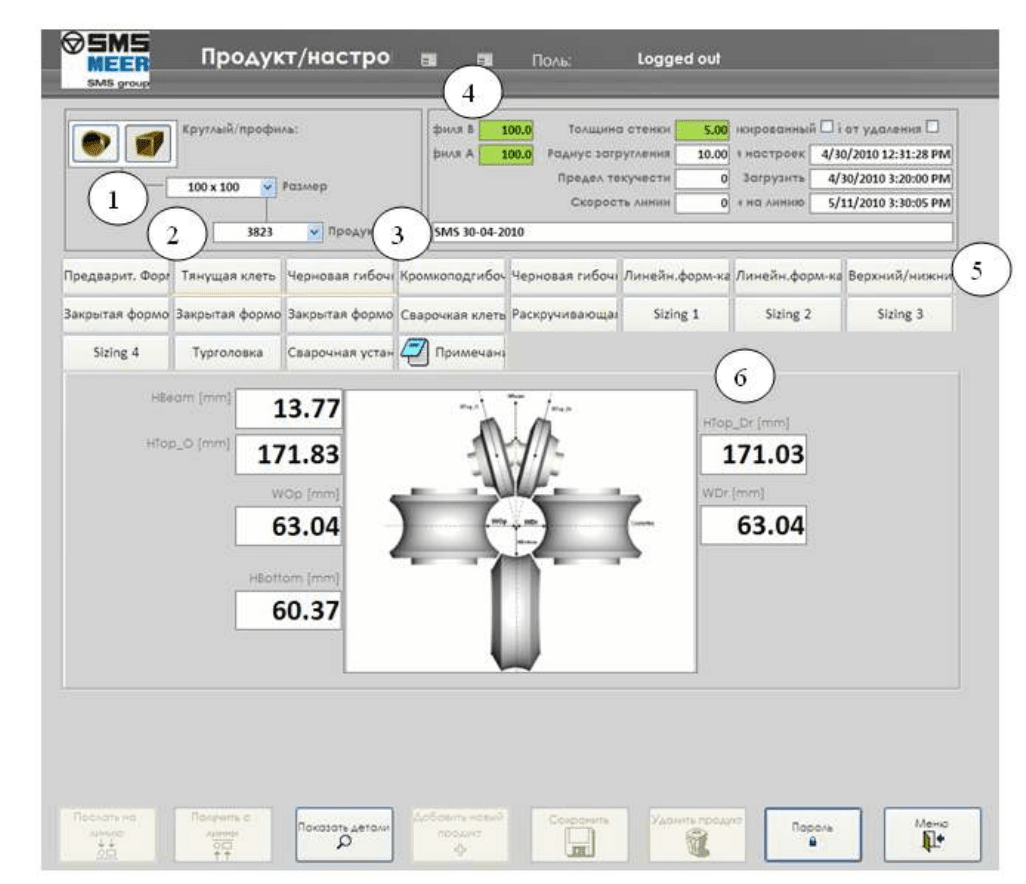
Task: Click the 'Logged out' user status text
Action: (679, 59)
